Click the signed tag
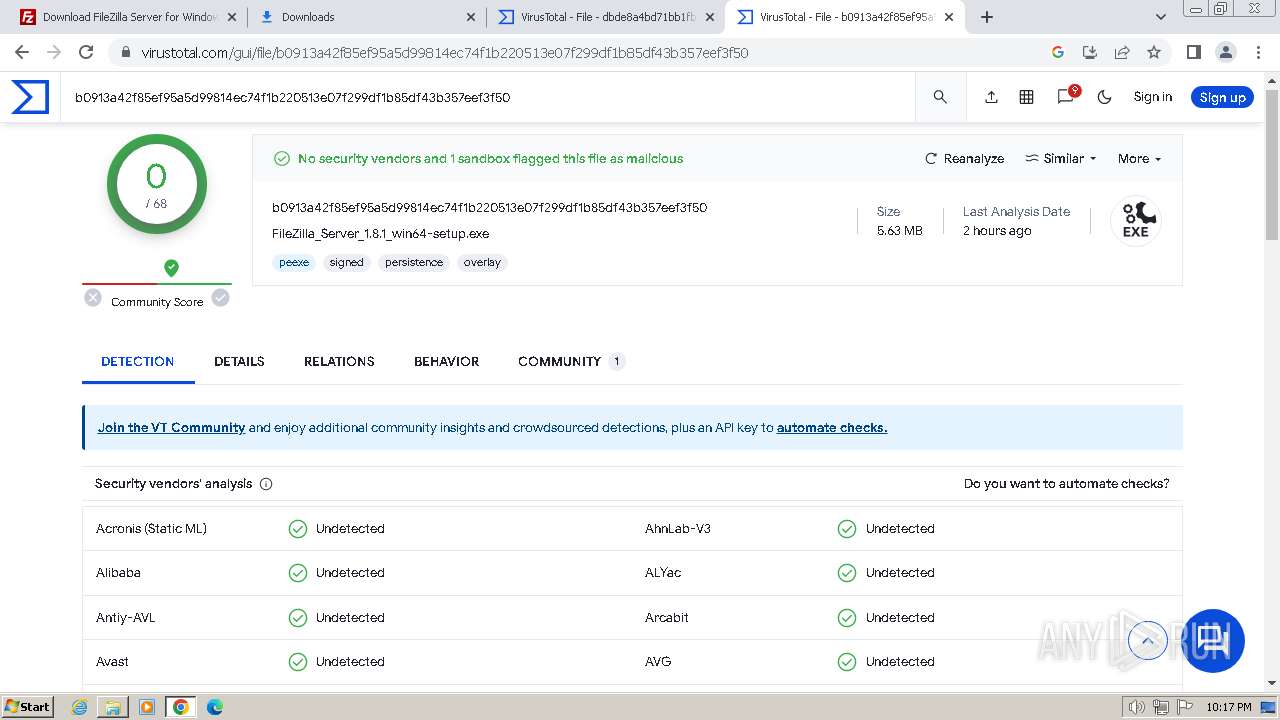This screenshot has width=1280, height=720. point(346,262)
